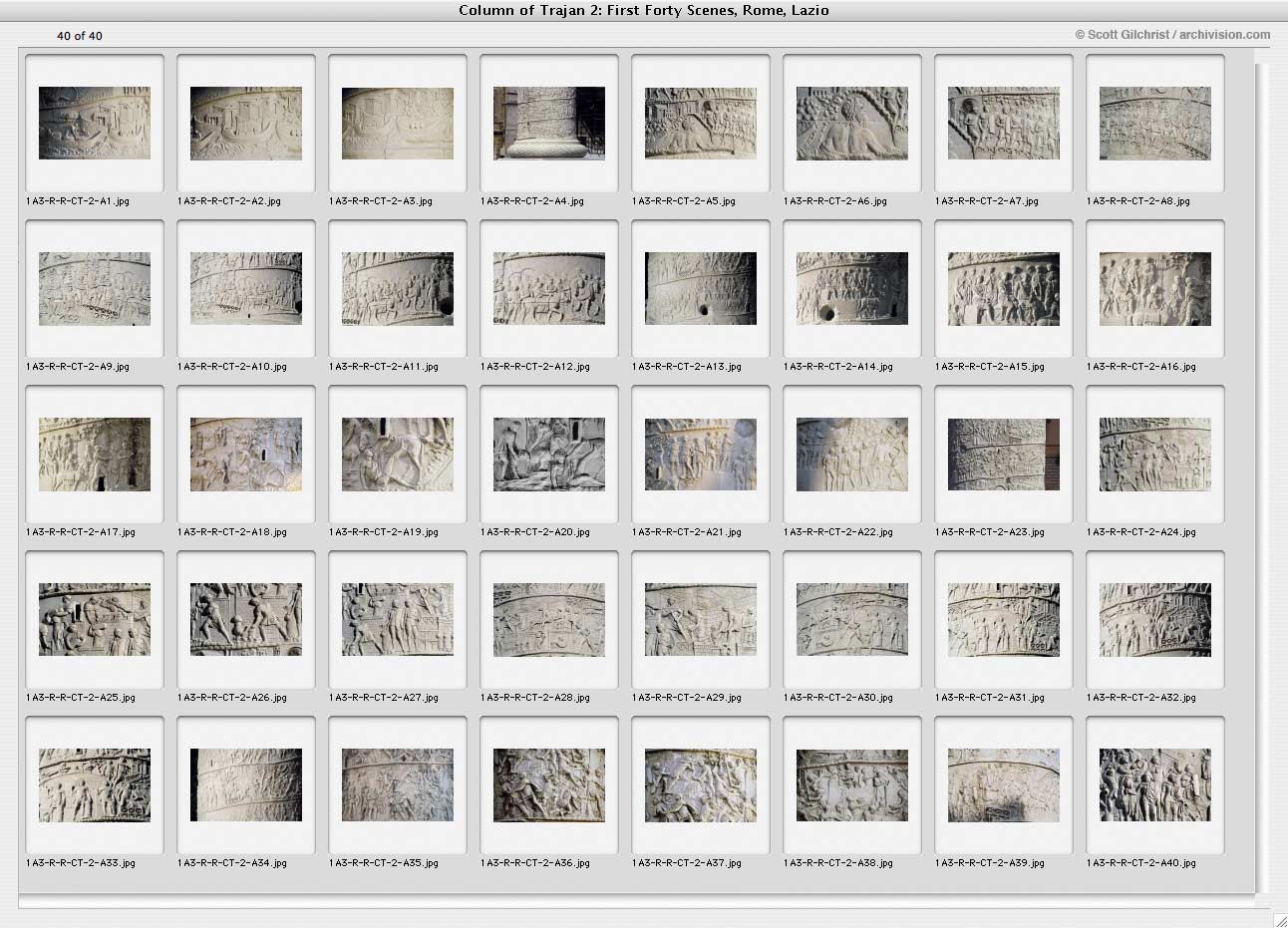Screen dimensions: 1288x928
Task: Select thumbnail 1A3-R-R-CT-2-A31.jpg
Action: pos(1004,619)
